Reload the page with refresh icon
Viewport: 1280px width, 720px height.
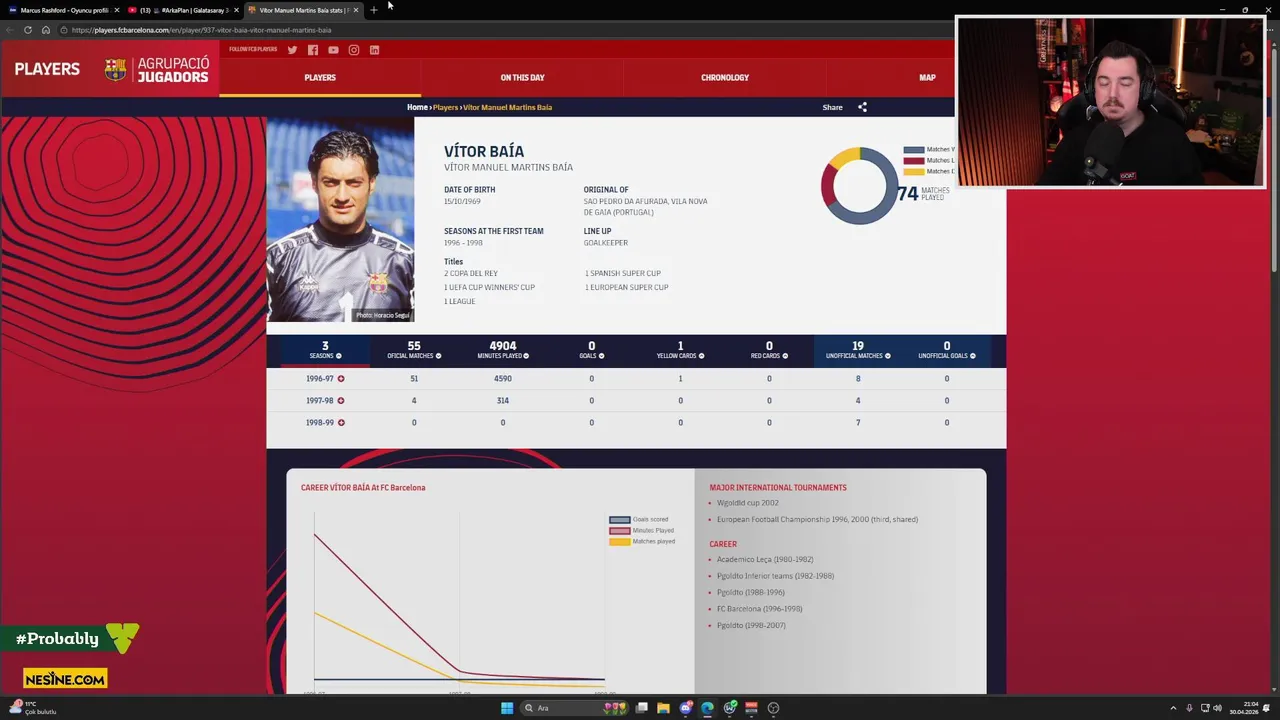click(27, 30)
